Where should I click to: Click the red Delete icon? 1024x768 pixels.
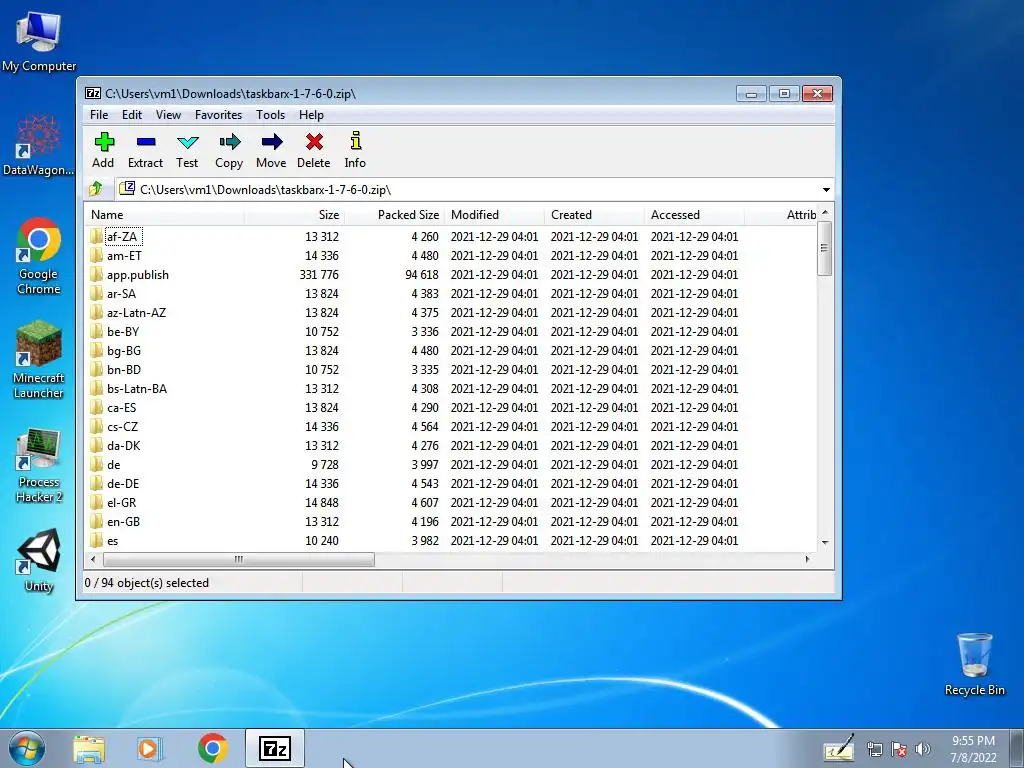coord(314,142)
